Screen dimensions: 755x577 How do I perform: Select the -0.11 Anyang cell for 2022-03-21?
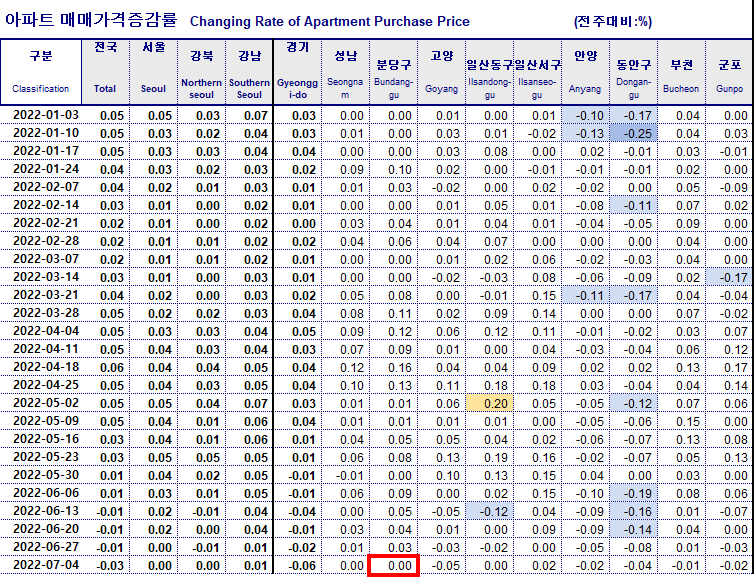coord(586,295)
